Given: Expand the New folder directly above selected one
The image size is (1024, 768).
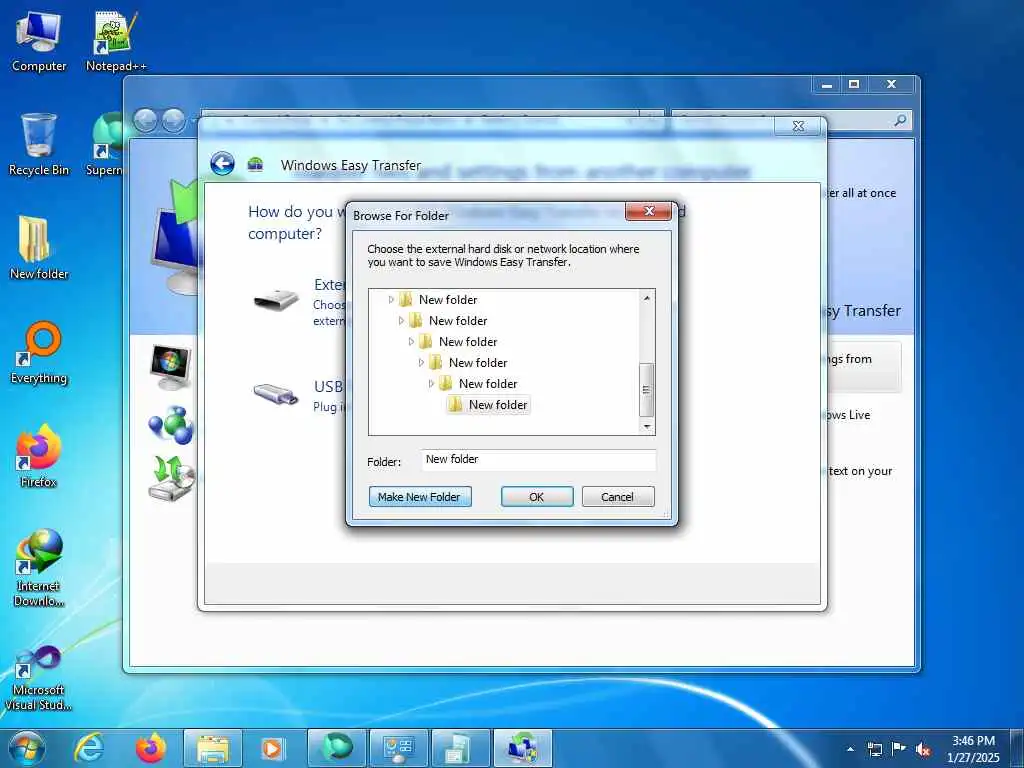Looking at the screenshot, I should (x=431, y=383).
